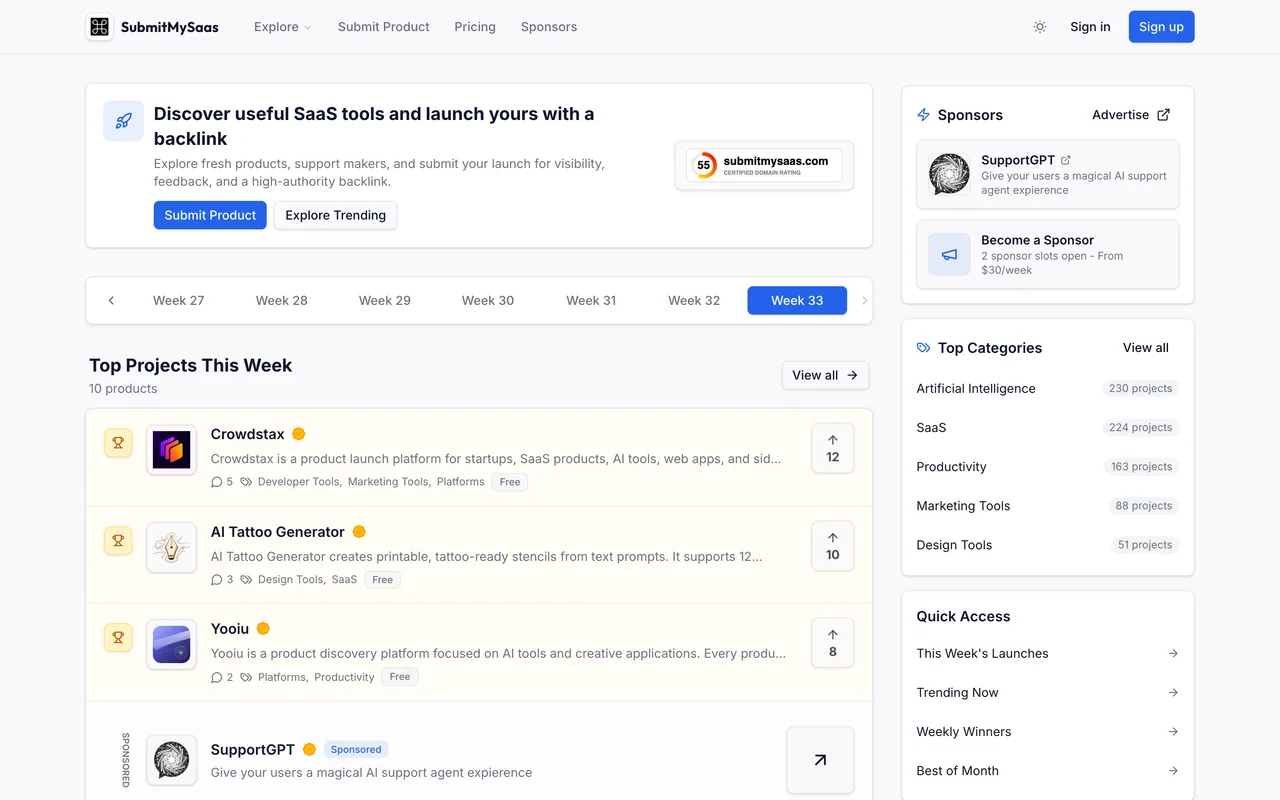1280x800 pixels.
Task: Switch to the Week 30 tab
Action: pos(488,300)
